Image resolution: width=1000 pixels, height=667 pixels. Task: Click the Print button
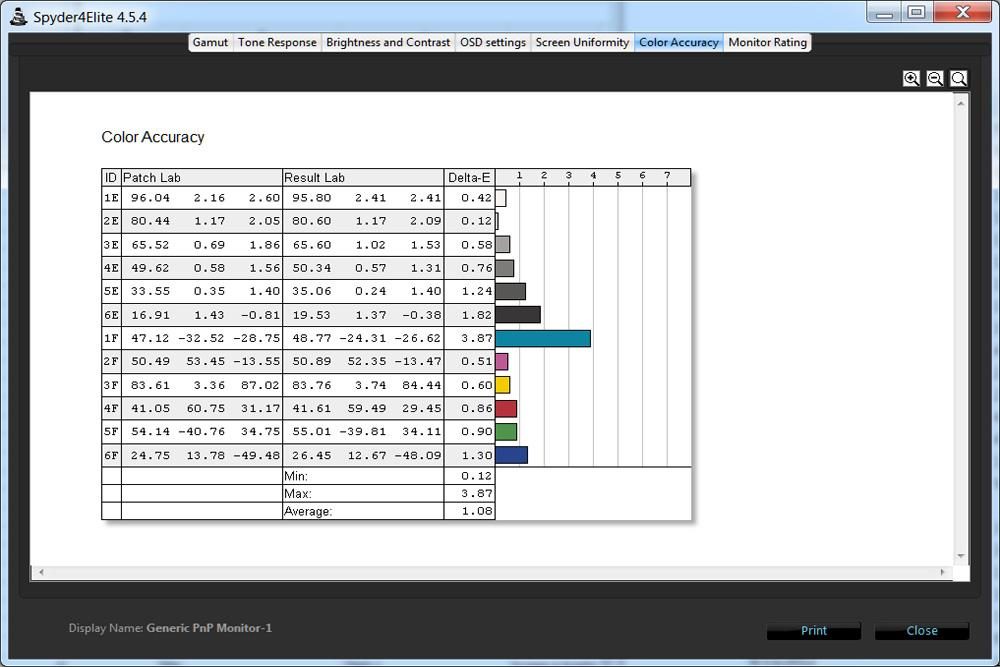(x=814, y=631)
